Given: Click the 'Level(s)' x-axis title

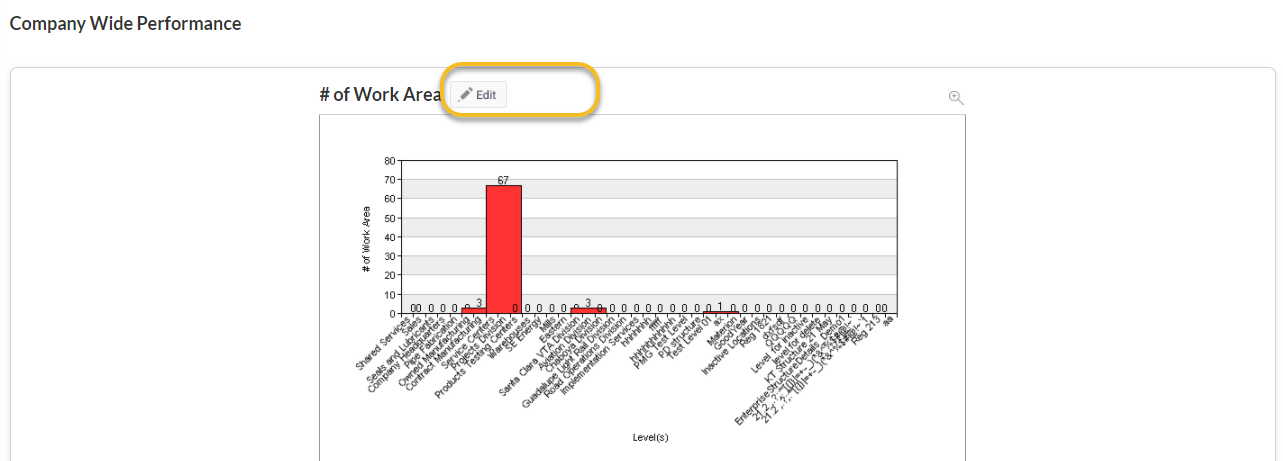Looking at the screenshot, I should [x=650, y=437].
